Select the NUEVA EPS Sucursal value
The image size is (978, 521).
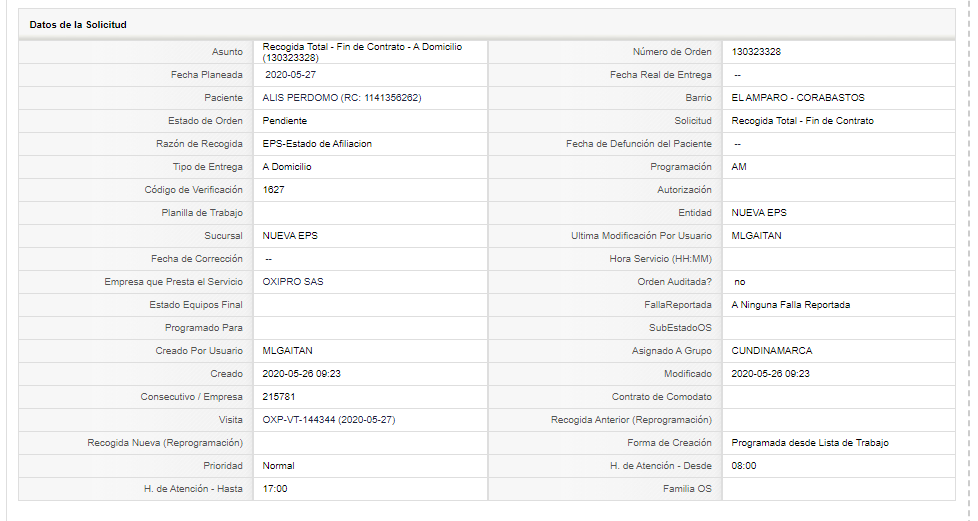(x=290, y=236)
